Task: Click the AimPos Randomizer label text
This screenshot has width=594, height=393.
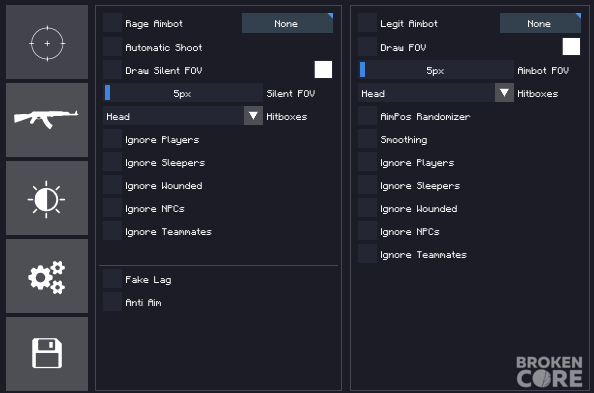Action: click(x=425, y=117)
